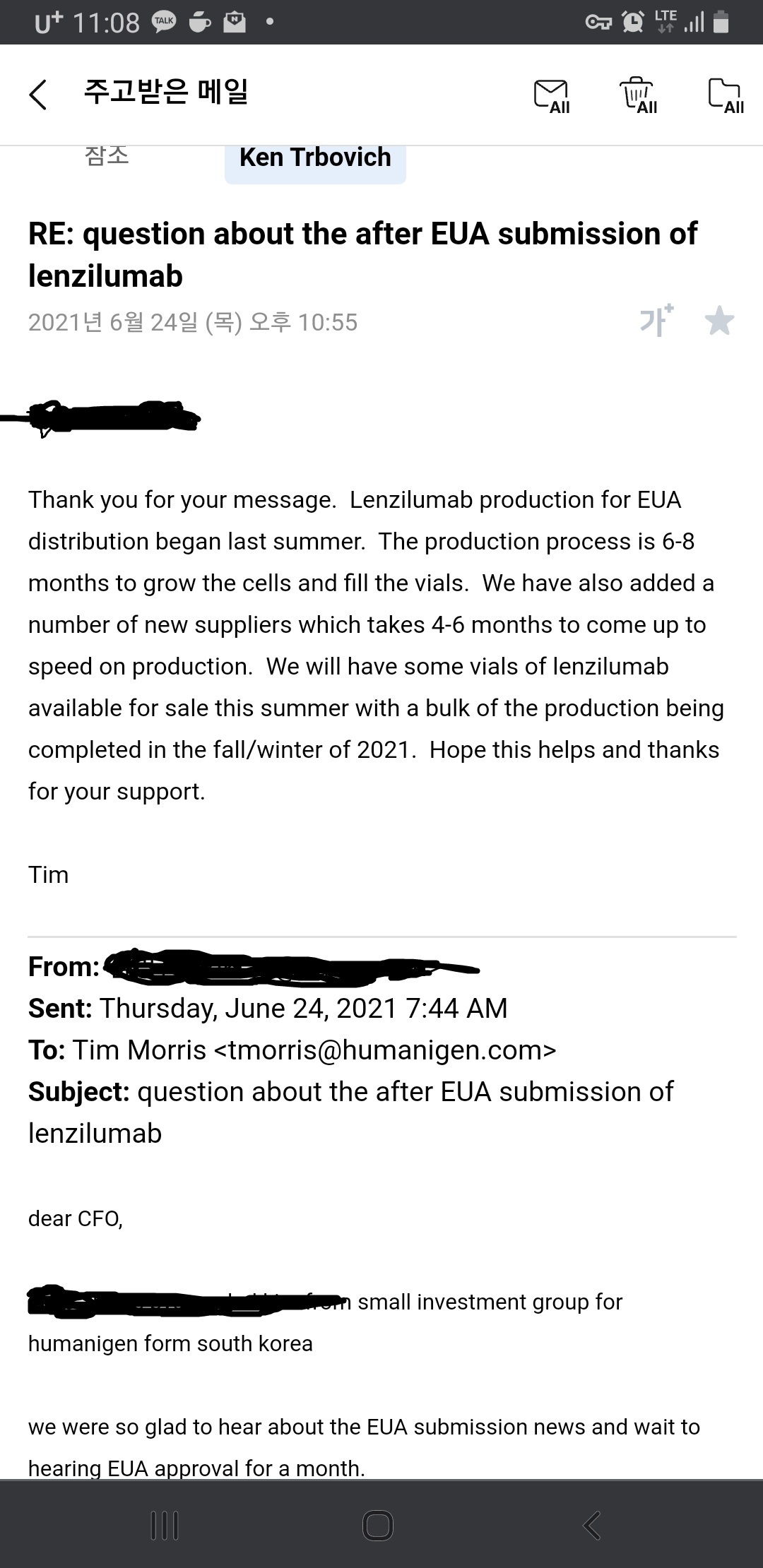The height and width of the screenshot is (1568, 763).
Task: Tap the delete-all trash icon
Action: pyautogui.click(x=639, y=95)
